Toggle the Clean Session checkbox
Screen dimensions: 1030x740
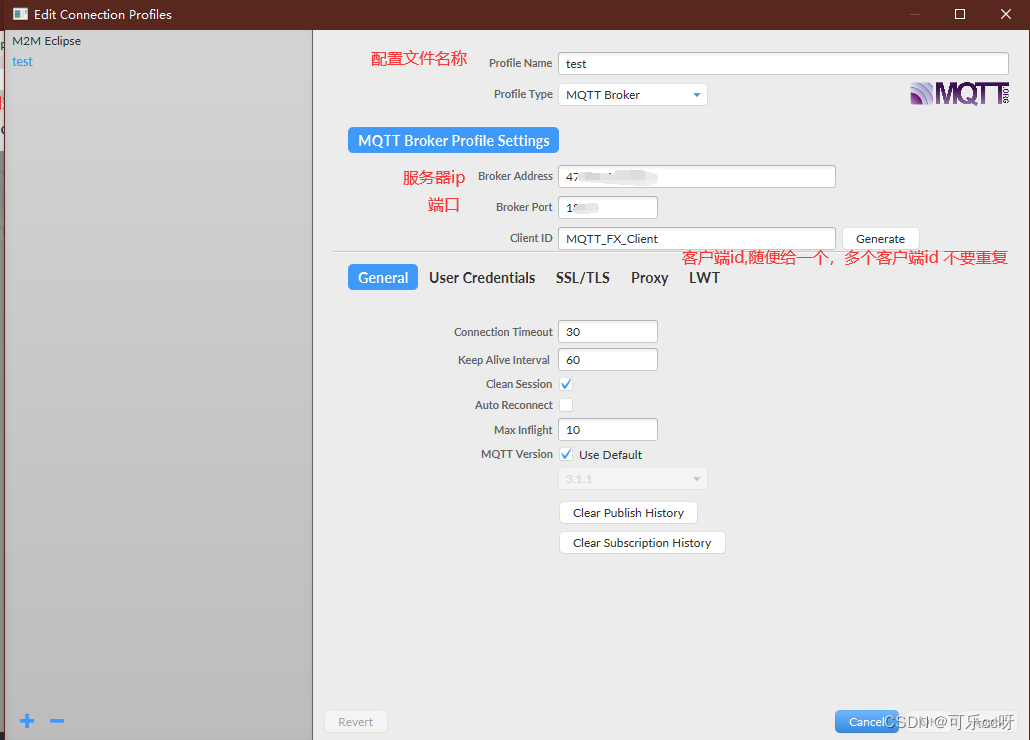coord(566,384)
